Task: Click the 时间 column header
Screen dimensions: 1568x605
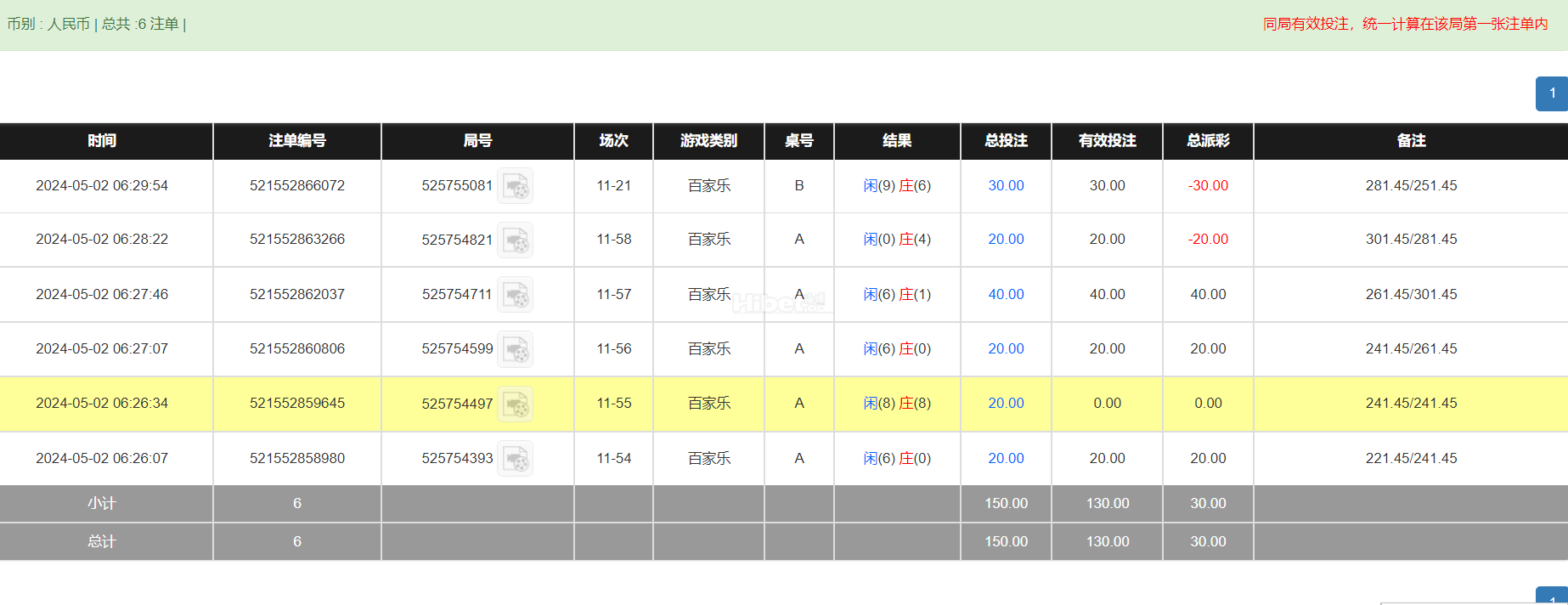Action: pos(102,141)
